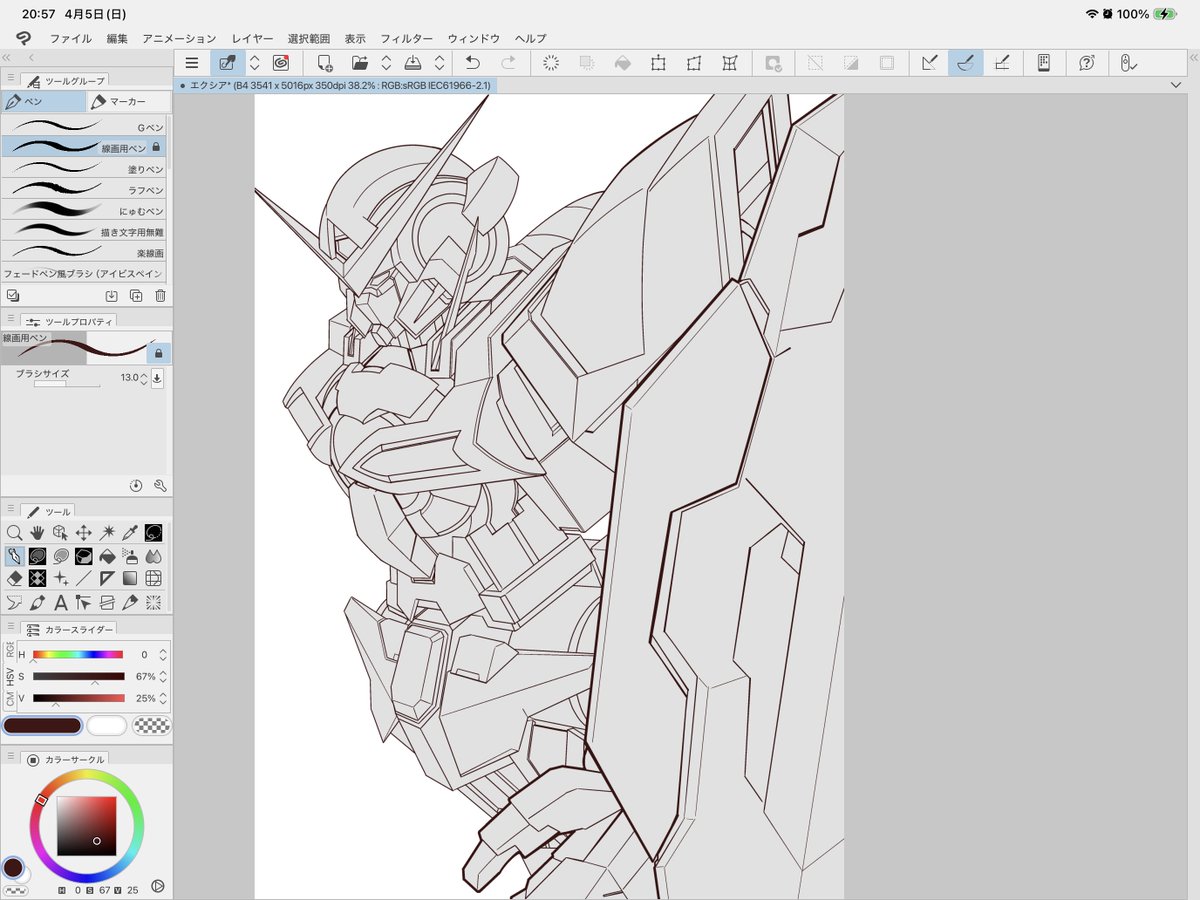Screen dimensions: 1200x900
Task: Select the Operation object cube tool
Action: 60,533
